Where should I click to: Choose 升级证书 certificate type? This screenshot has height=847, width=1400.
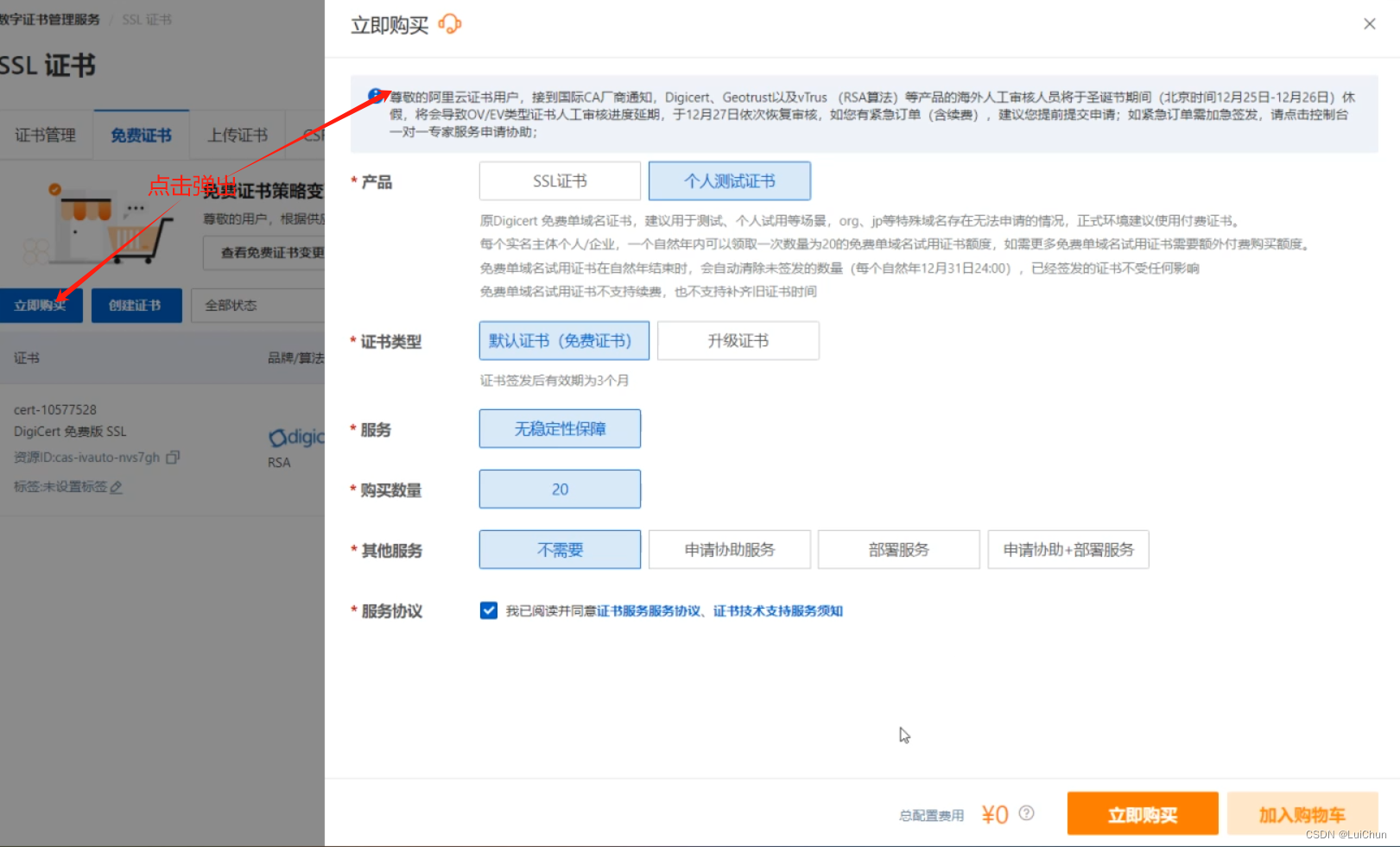(x=738, y=341)
